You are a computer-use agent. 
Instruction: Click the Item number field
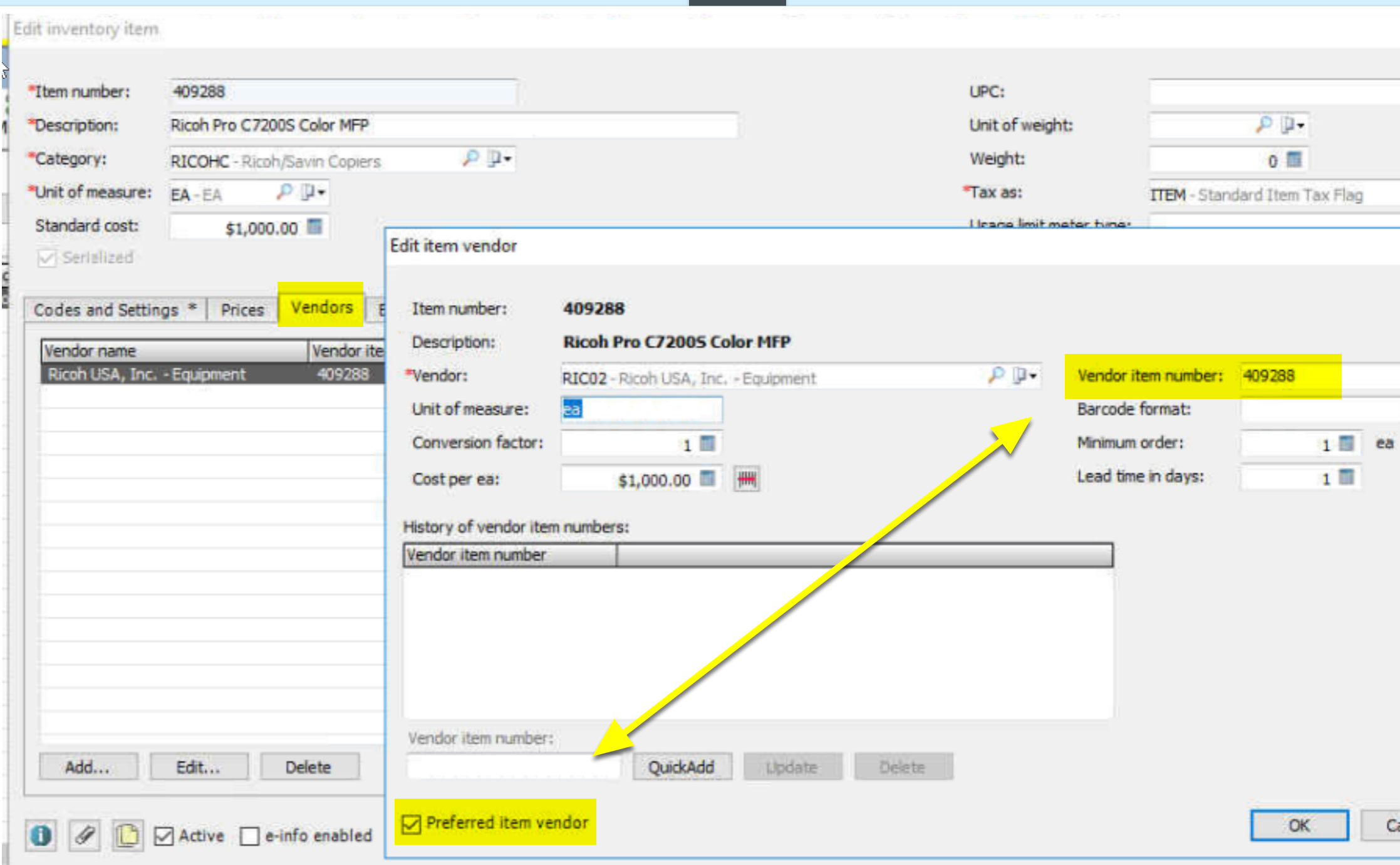tap(343, 91)
